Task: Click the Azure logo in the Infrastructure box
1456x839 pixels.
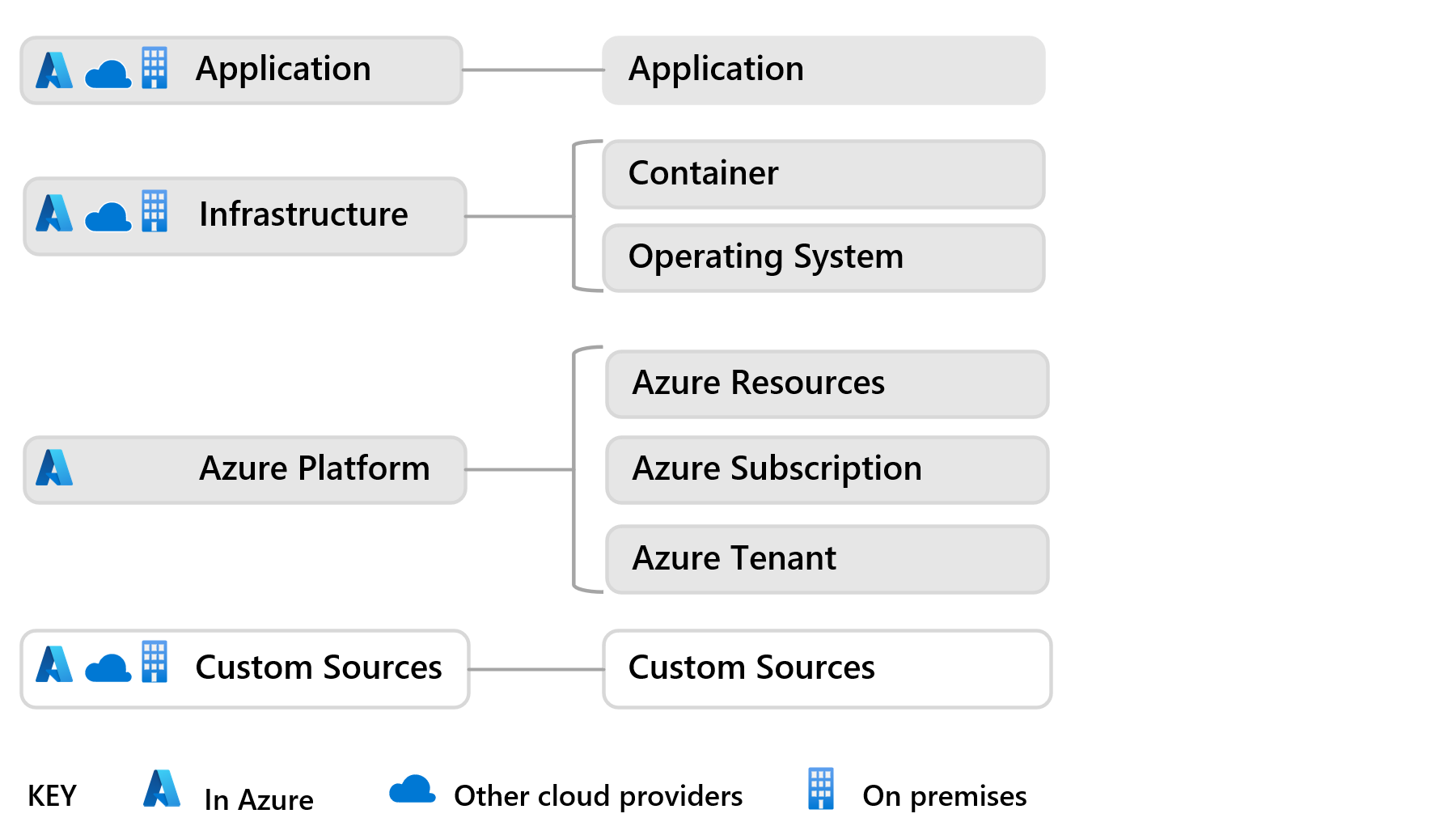Action: point(54,213)
